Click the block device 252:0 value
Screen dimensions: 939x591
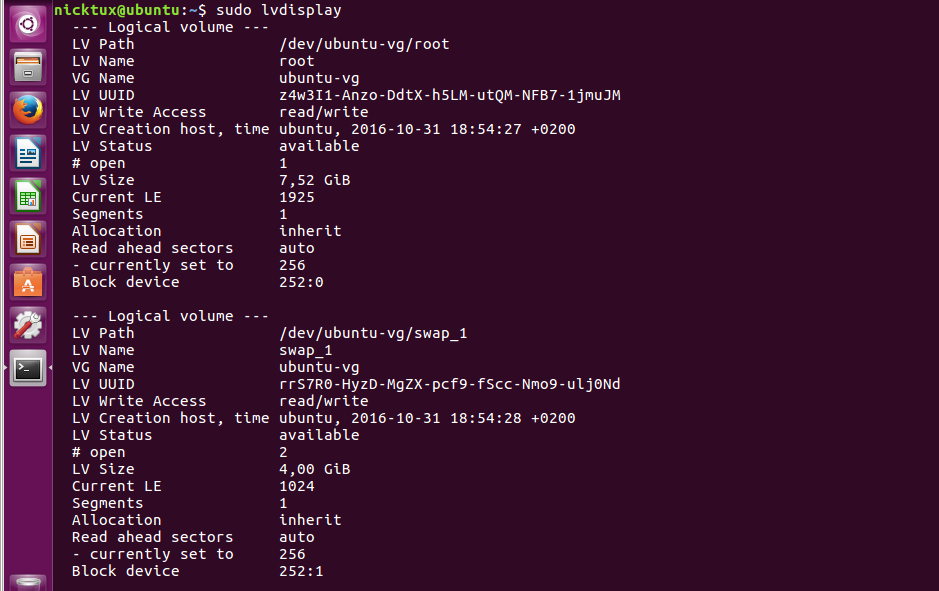pyautogui.click(x=301, y=282)
